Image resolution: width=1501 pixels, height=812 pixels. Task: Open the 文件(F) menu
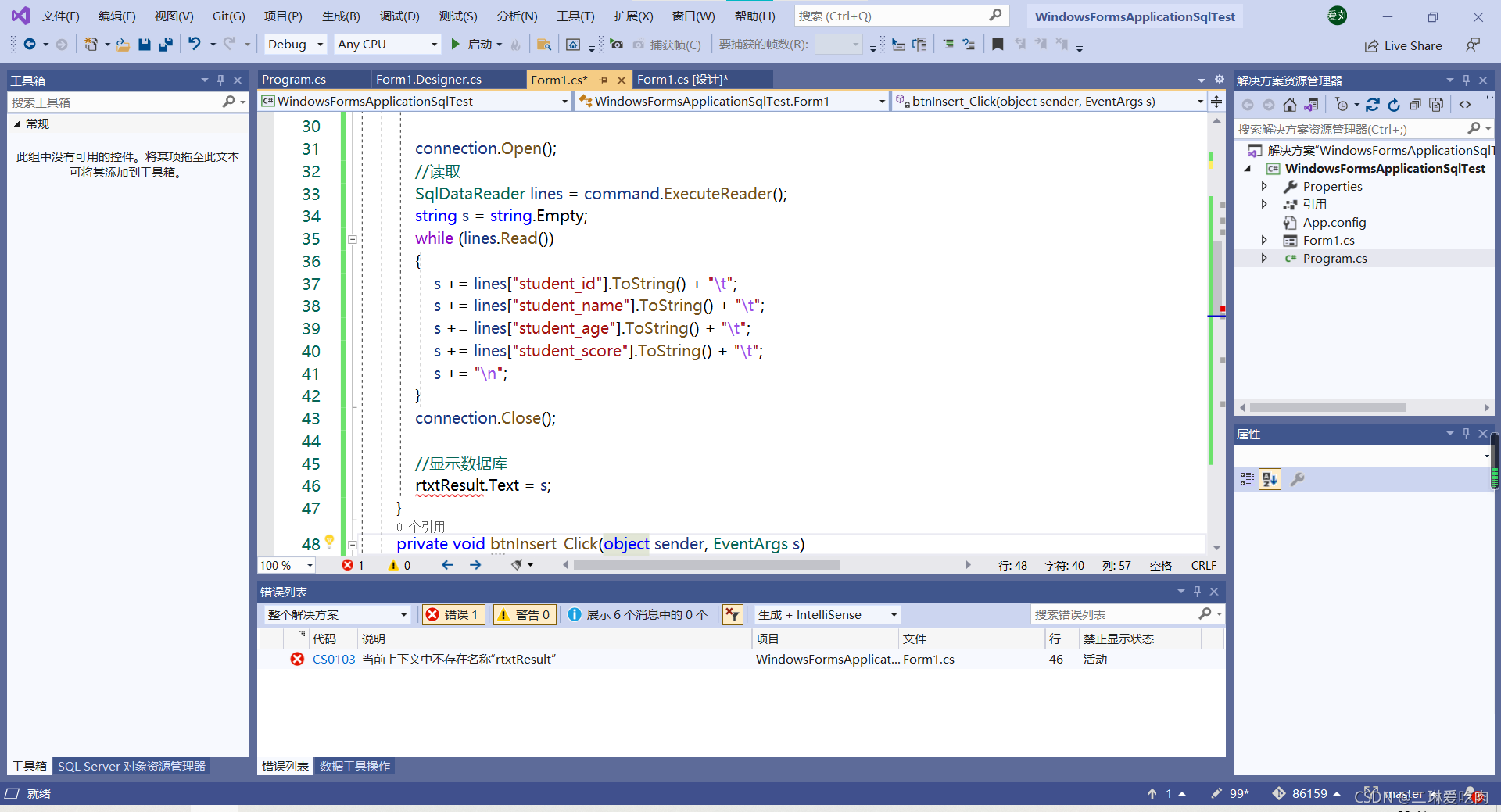click(x=61, y=16)
